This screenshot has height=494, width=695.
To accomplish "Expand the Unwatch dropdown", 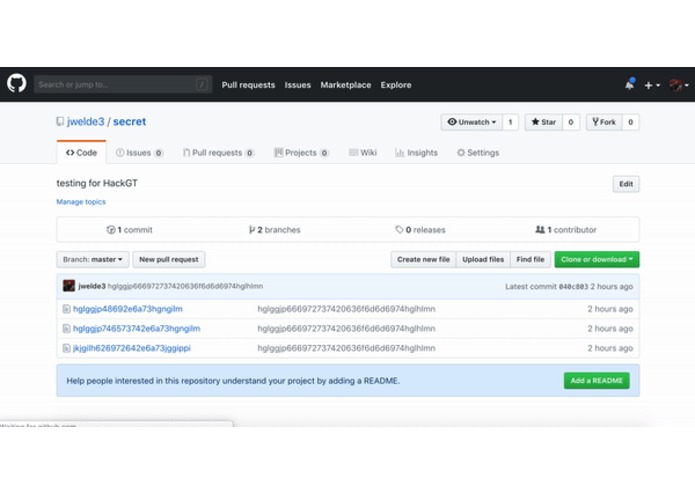I will [x=470, y=122].
